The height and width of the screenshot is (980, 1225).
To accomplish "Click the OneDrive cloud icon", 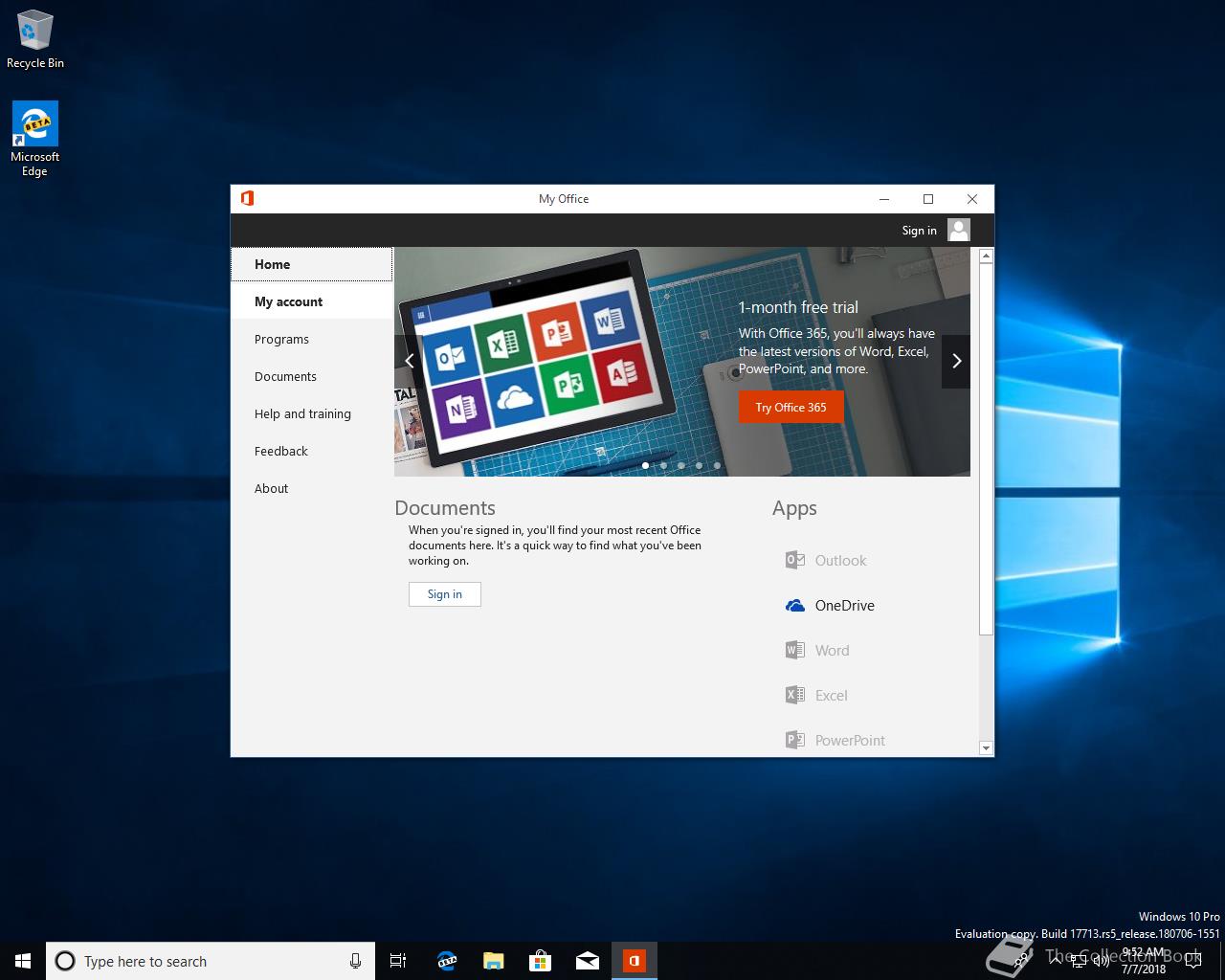I will coord(794,605).
